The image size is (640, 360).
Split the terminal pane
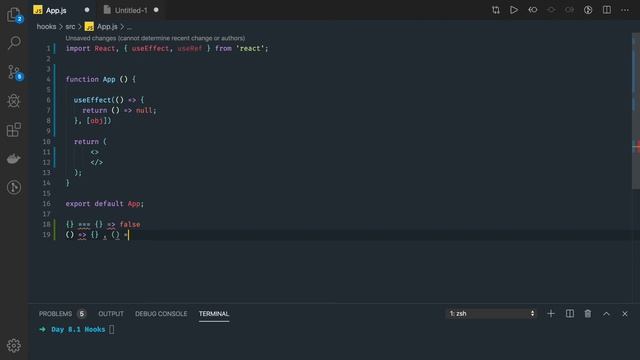tap(570, 313)
